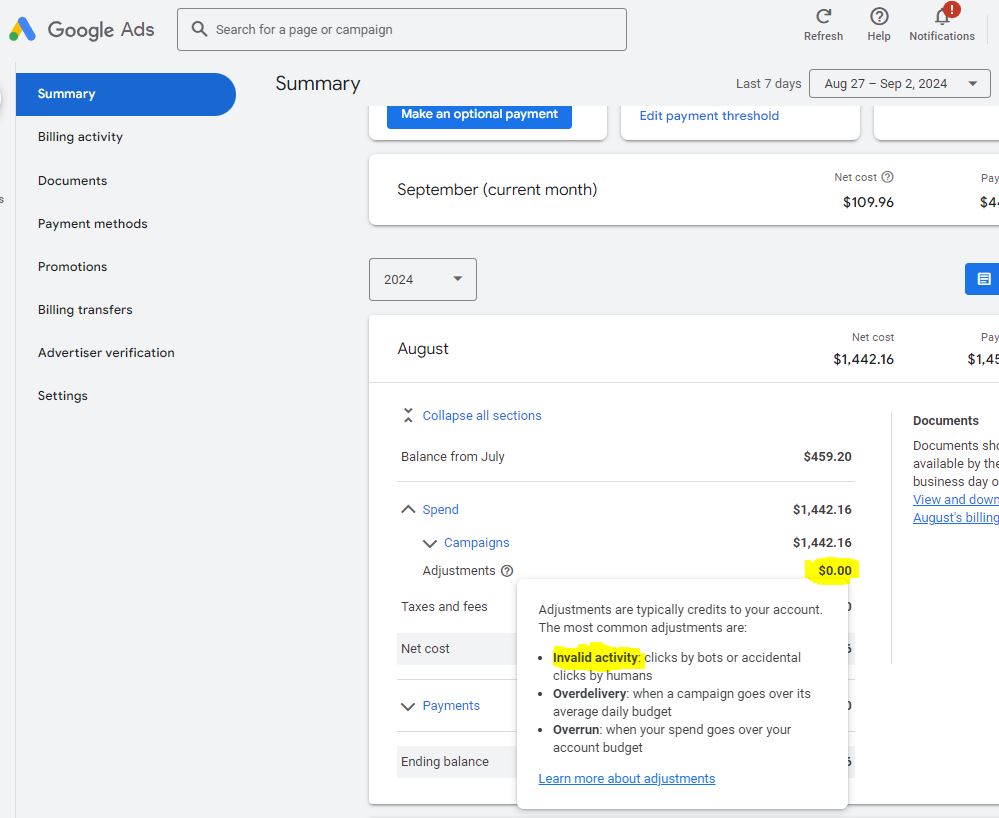The width and height of the screenshot is (999, 818).
Task: Click the Google Ads logo
Action: pyautogui.click(x=82, y=29)
